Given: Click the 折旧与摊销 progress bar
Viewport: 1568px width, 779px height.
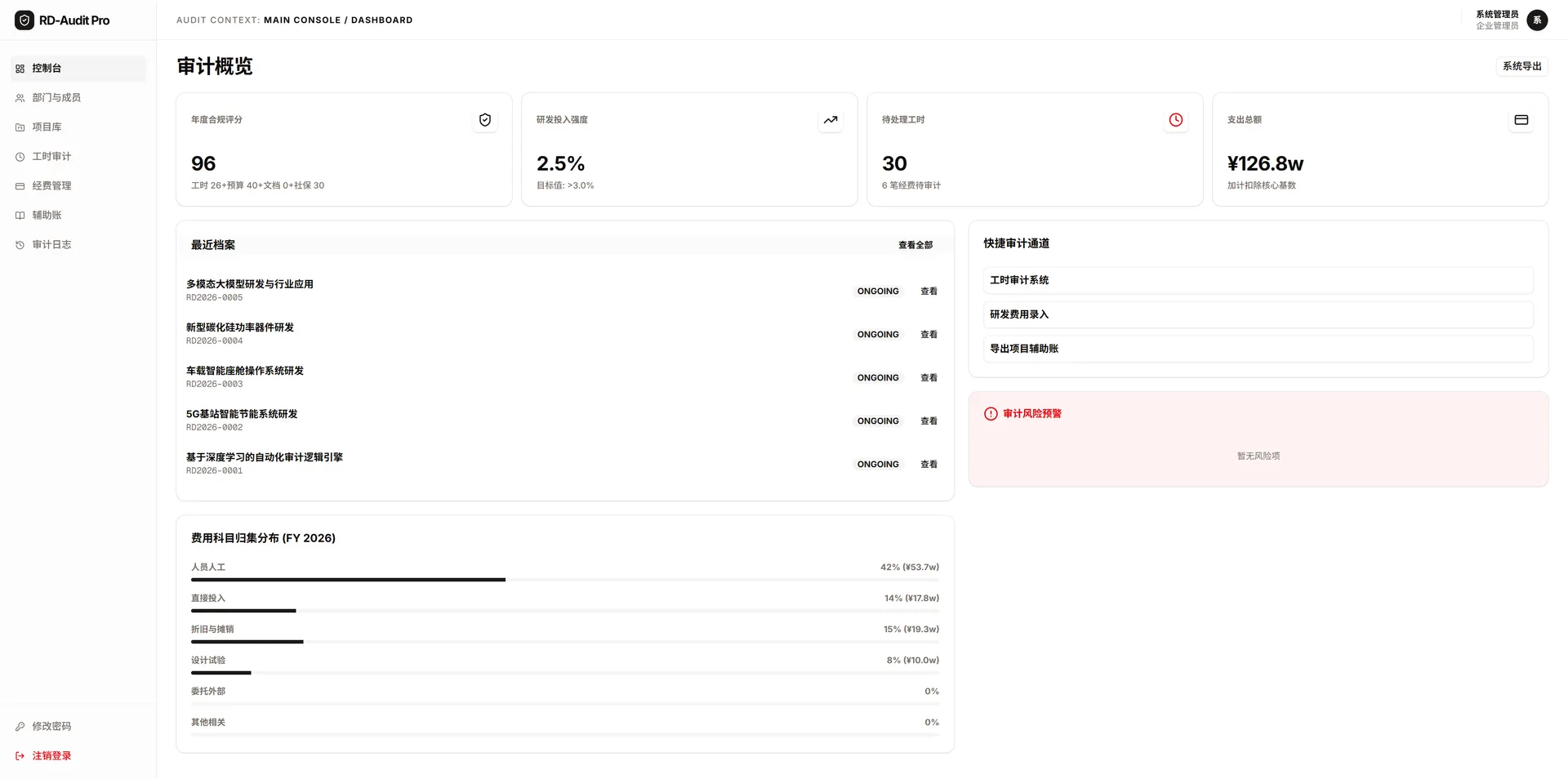Looking at the screenshot, I should 565,642.
